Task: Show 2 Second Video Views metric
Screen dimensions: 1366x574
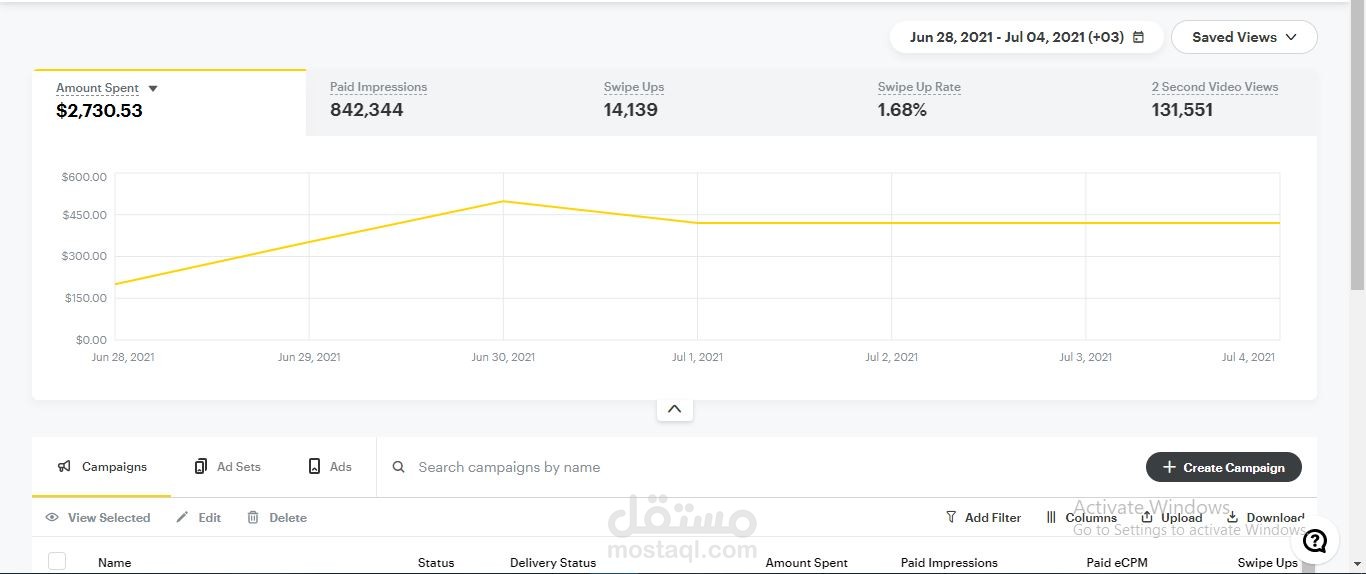Action: 1223,101
